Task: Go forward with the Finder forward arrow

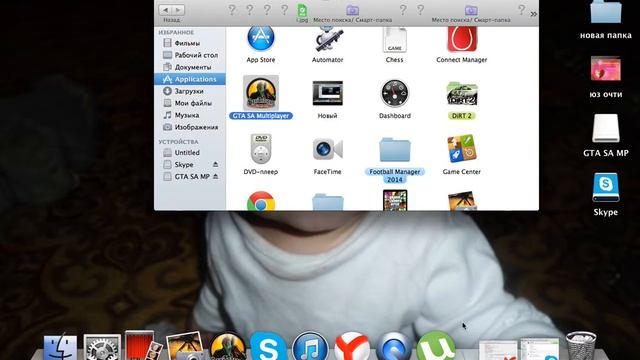Action: point(178,9)
